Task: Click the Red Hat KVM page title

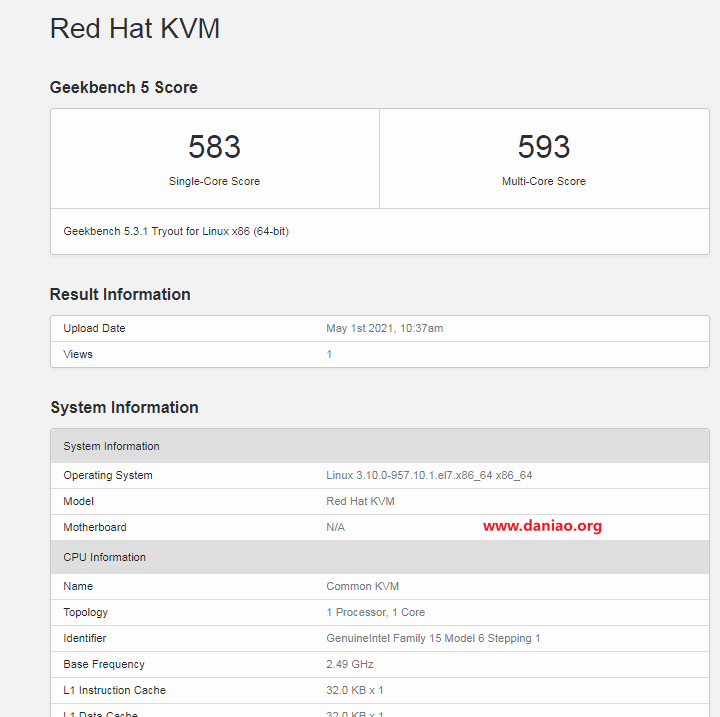Action: (135, 28)
